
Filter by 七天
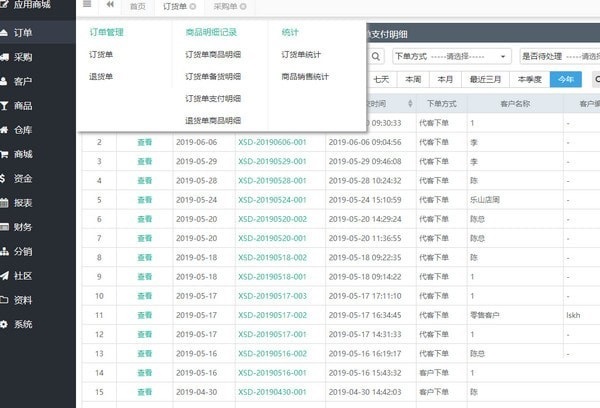tap(382, 79)
